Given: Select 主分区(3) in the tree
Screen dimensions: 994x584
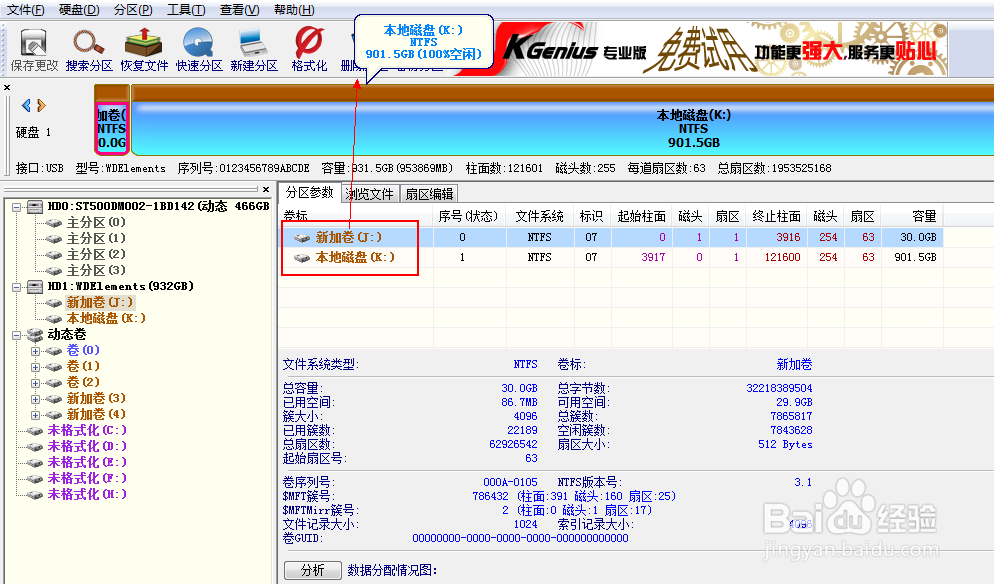Looking at the screenshot, I should pos(96,270).
